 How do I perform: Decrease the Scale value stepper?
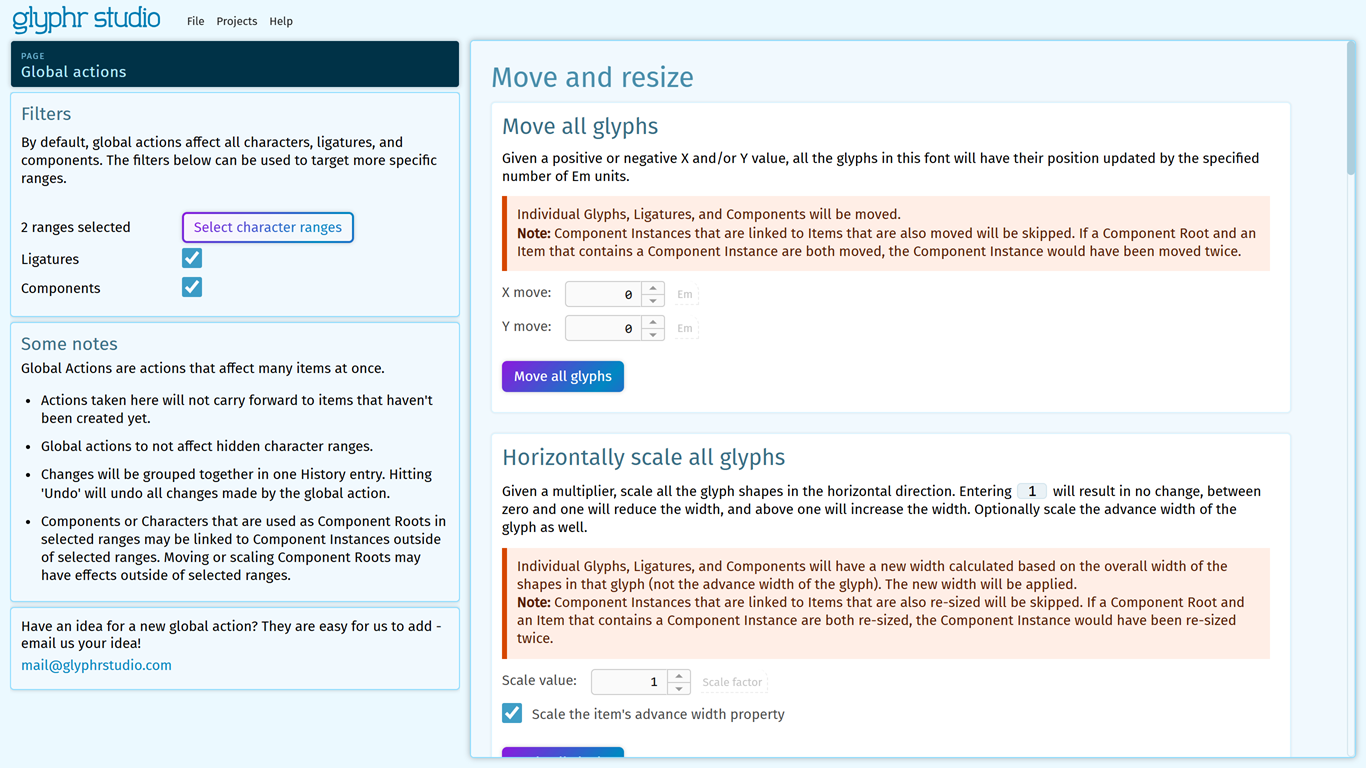pyautogui.click(x=679, y=689)
